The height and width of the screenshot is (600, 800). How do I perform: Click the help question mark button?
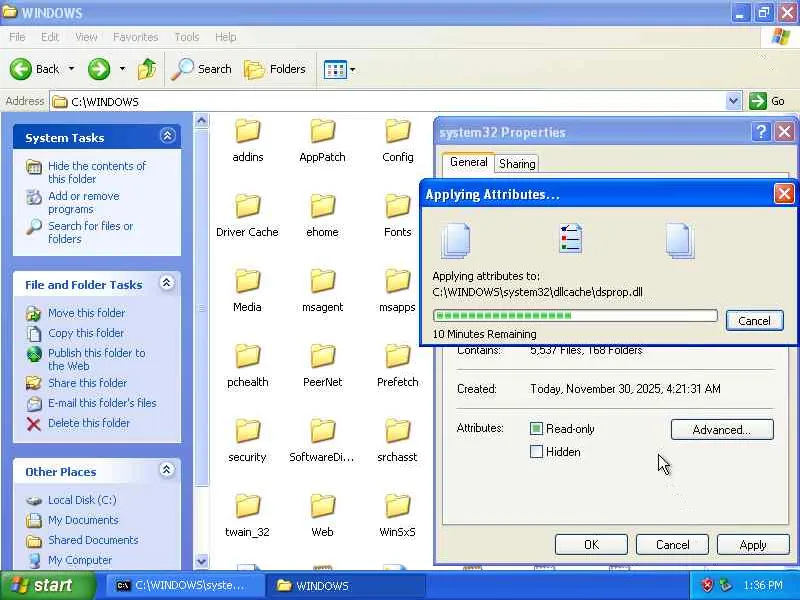(x=761, y=132)
